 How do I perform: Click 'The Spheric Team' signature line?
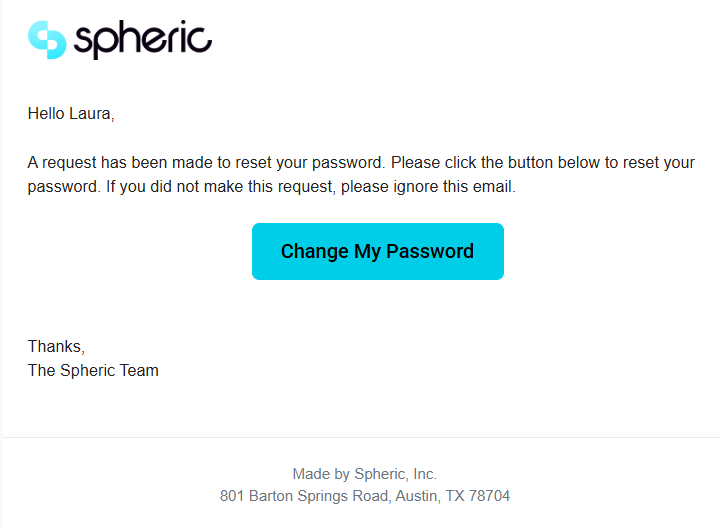coord(93,370)
